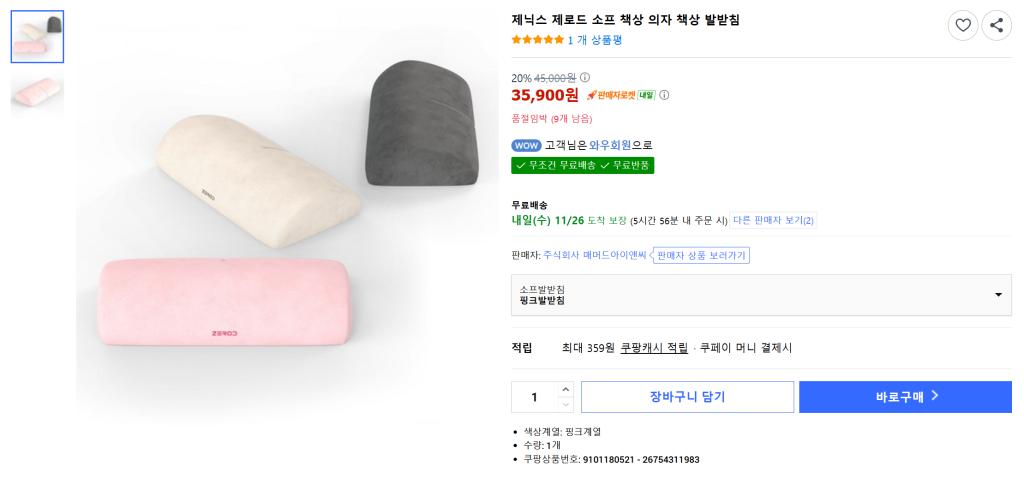Open the 1 개 상품평 reviews link
1024x484 pixels.
(x=595, y=40)
